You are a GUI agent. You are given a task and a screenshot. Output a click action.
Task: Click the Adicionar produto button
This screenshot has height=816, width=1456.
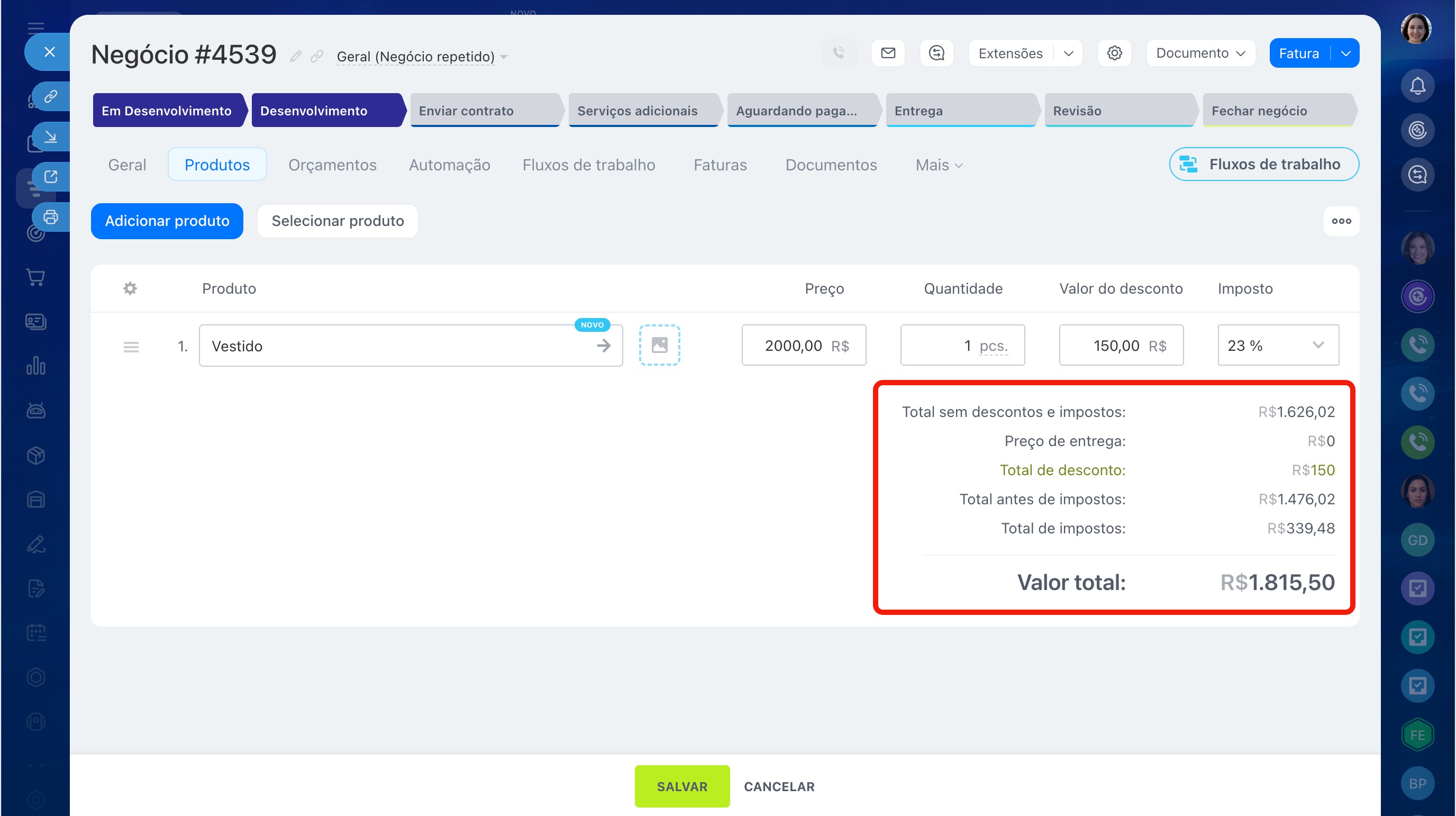tap(167, 221)
